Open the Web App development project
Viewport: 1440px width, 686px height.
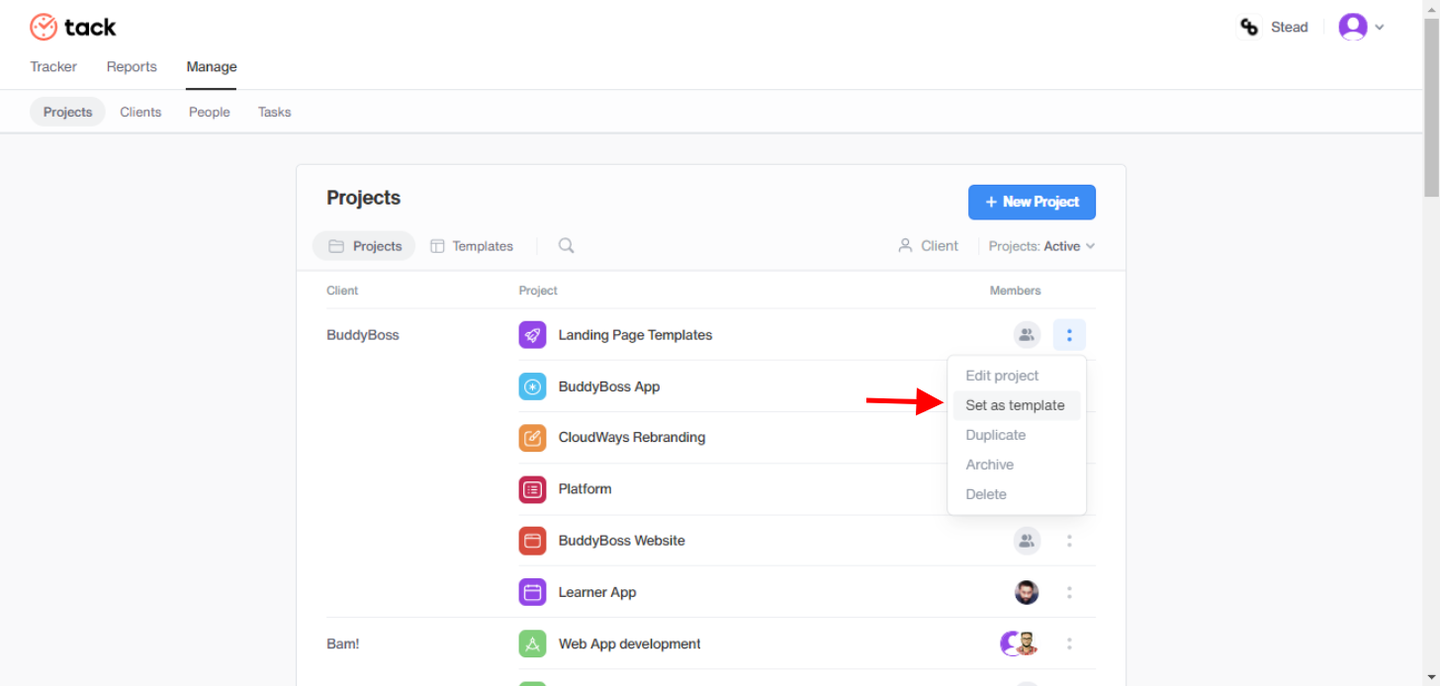pyautogui.click(x=630, y=644)
